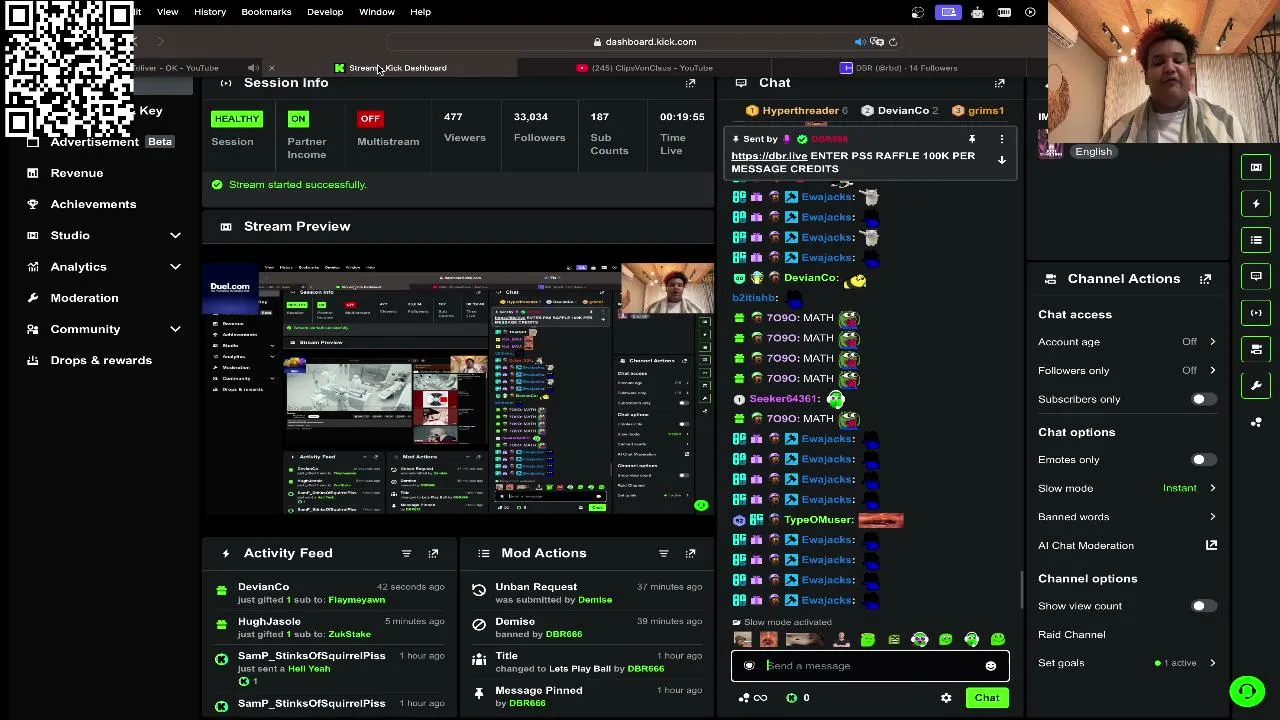
Task: Toggle Show view count switch
Action: [1203, 606]
